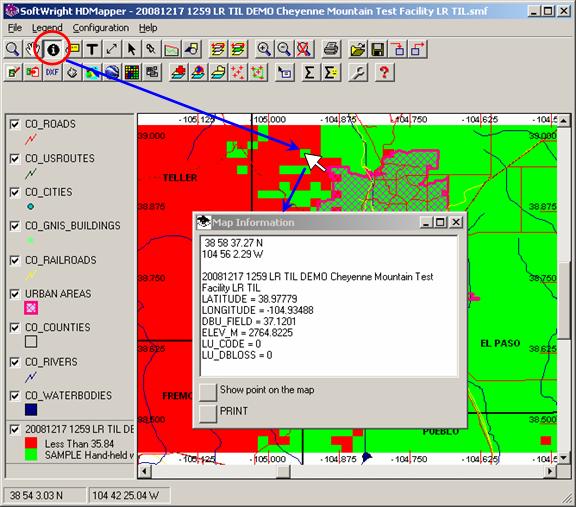Screen dimensions: 576x507
Task: Click the navy CO_WATERBODIES legend swatch
Action: point(31,409)
